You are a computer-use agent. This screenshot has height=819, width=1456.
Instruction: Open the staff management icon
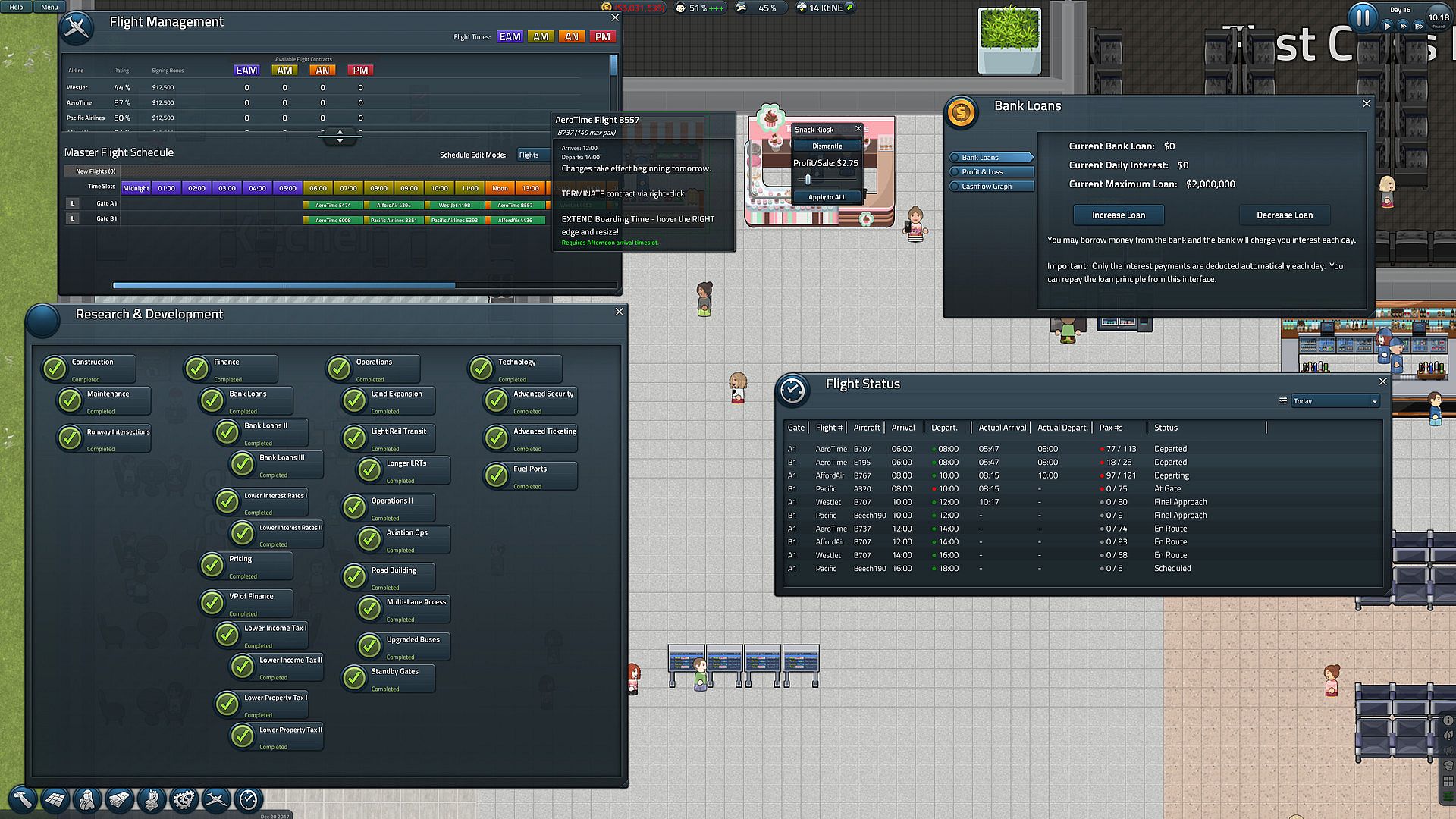tap(87, 799)
